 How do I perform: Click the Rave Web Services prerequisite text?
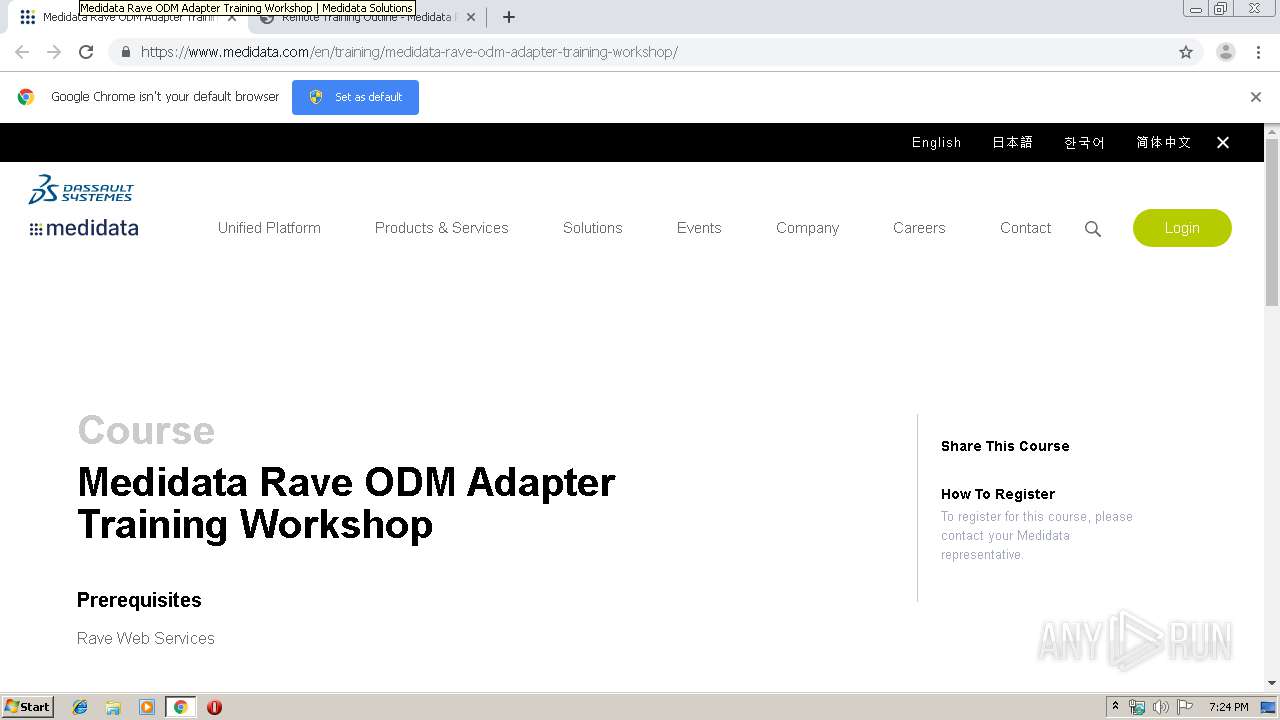point(146,638)
